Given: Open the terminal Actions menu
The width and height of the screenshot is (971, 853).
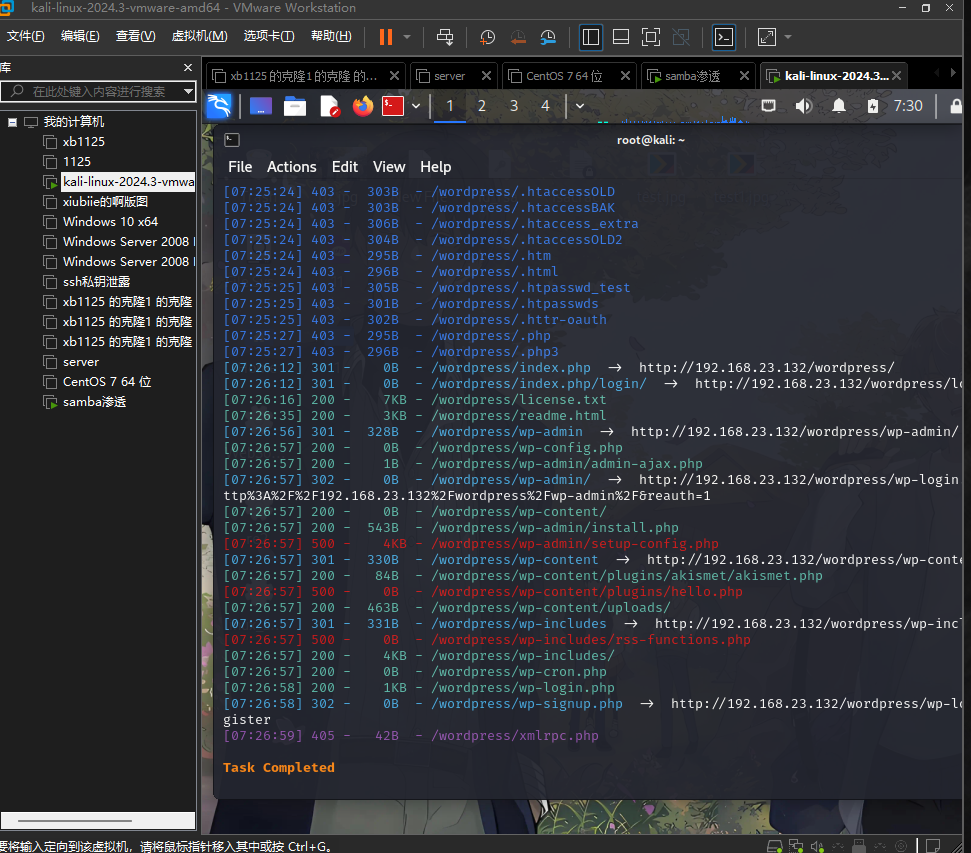Looking at the screenshot, I should pos(291,167).
